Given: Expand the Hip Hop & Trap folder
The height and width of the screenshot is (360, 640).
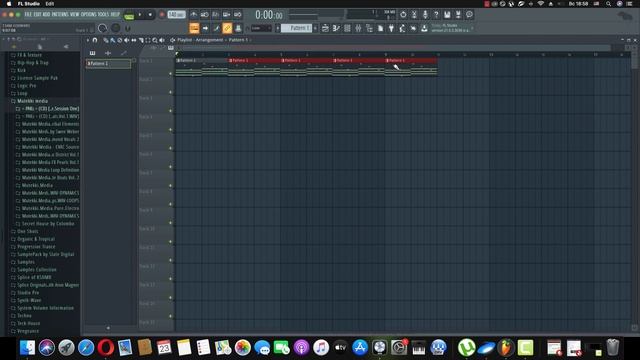Looking at the screenshot, I should 33,62.
